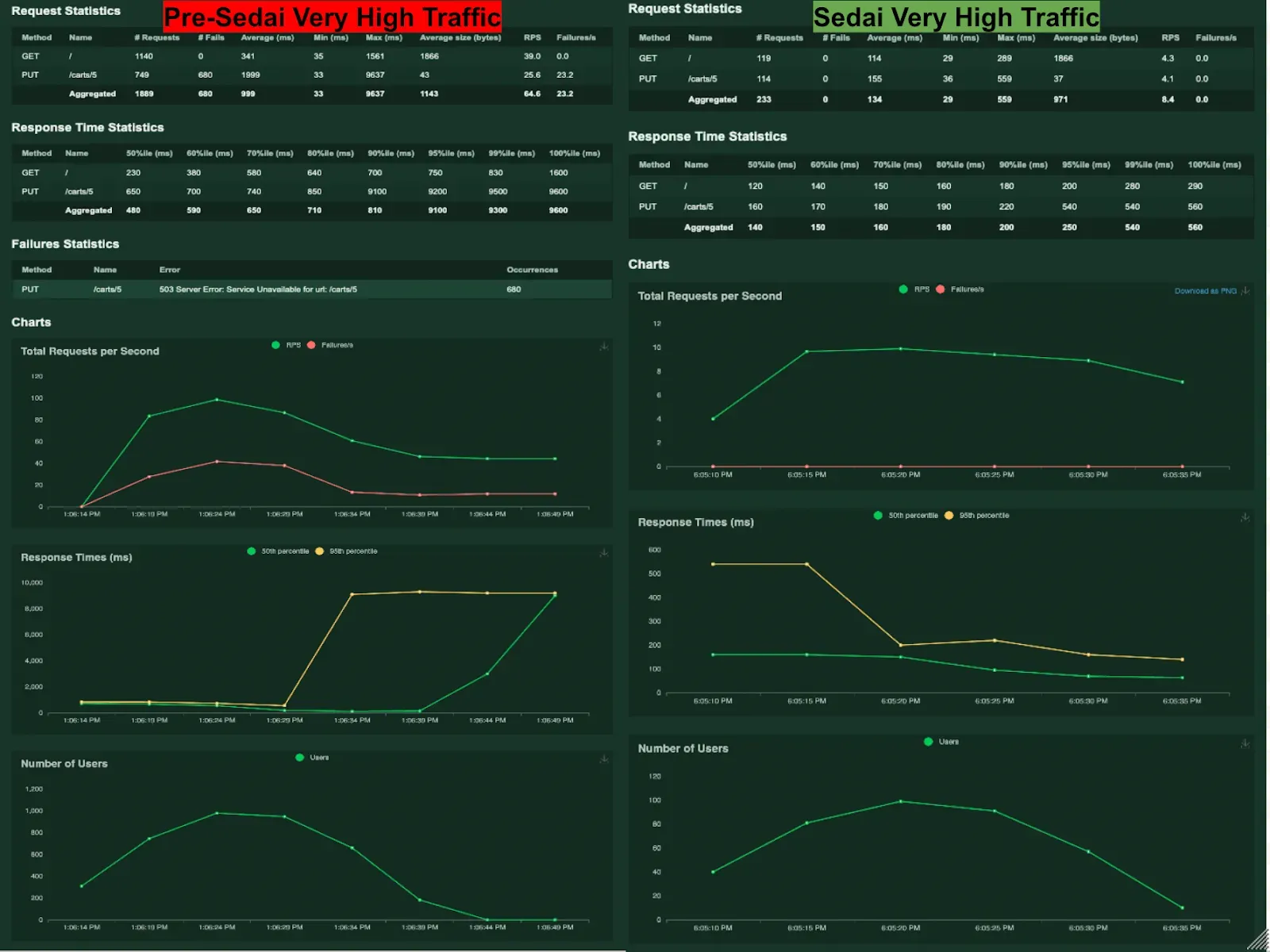This screenshot has height=952, width=1270.
Task: Click Sedai aggregated RPS value '8.4'
Action: pos(1168,99)
